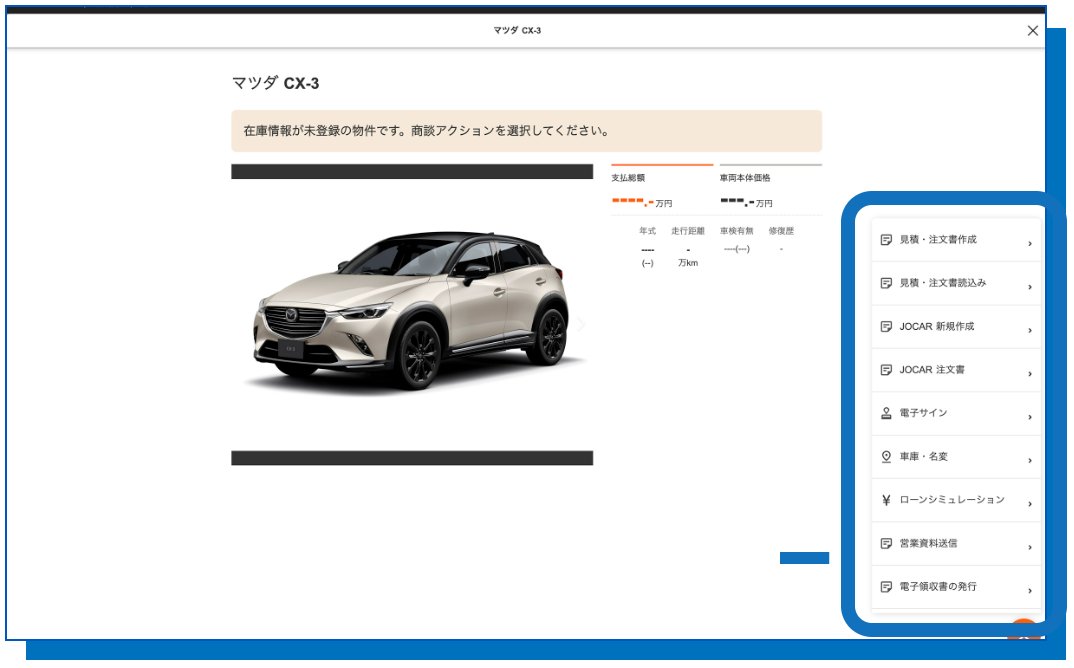Image resolution: width=1074 pixels, height=668 pixels.
Task: Click chevron arrow beside JOCAR 新規作成
Action: (x=1029, y=331)
